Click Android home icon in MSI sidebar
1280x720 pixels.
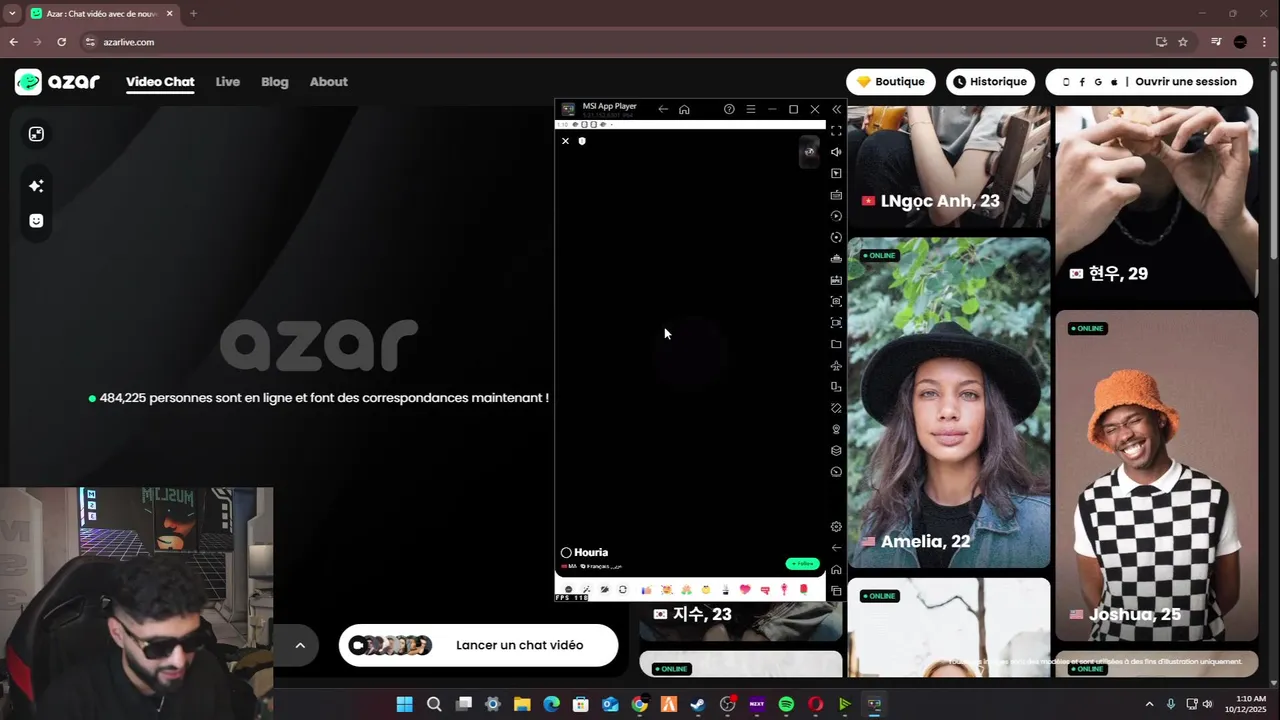(x=837, y=570)
